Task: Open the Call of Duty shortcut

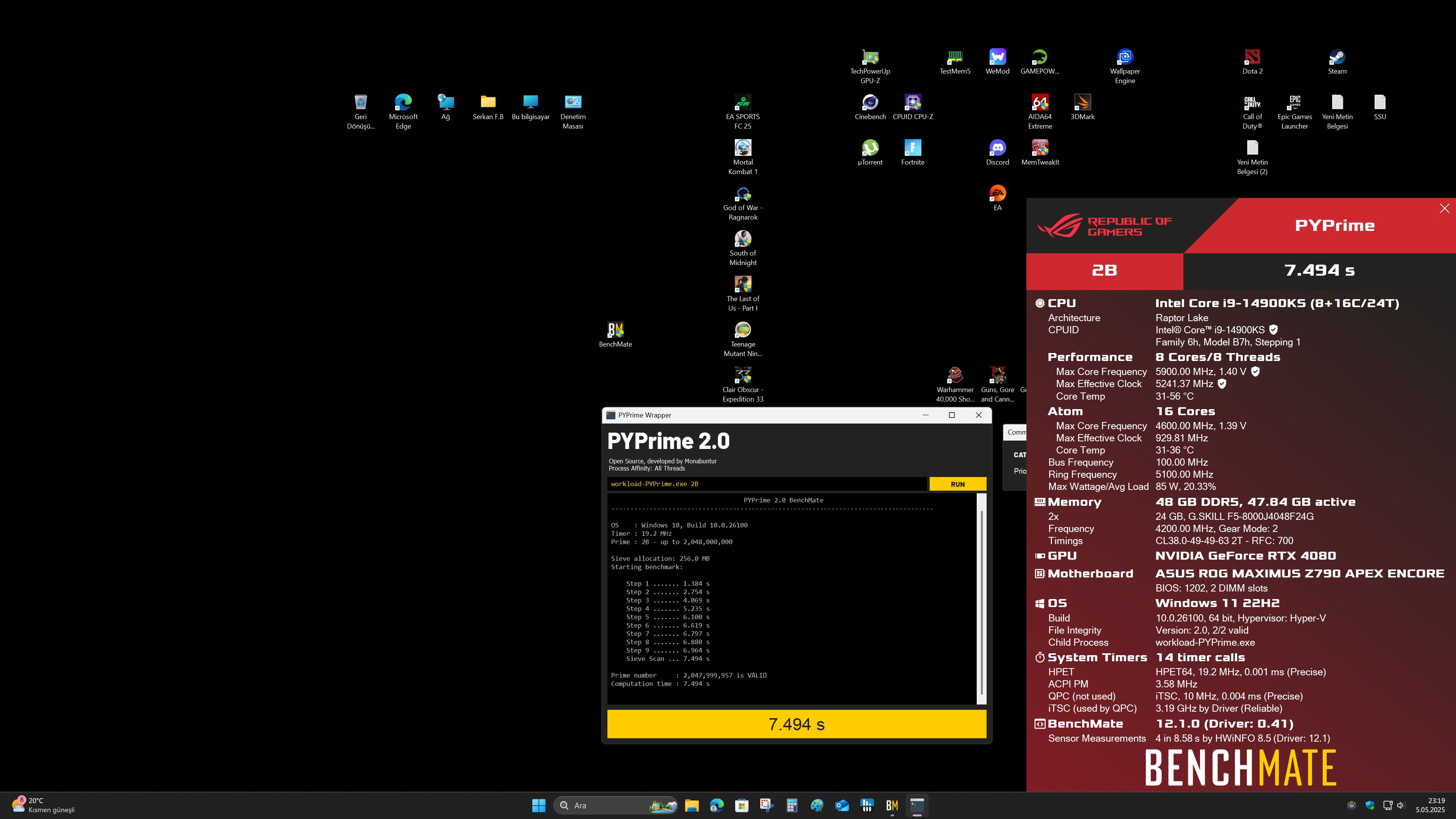Action: (x=1252, y=111)
